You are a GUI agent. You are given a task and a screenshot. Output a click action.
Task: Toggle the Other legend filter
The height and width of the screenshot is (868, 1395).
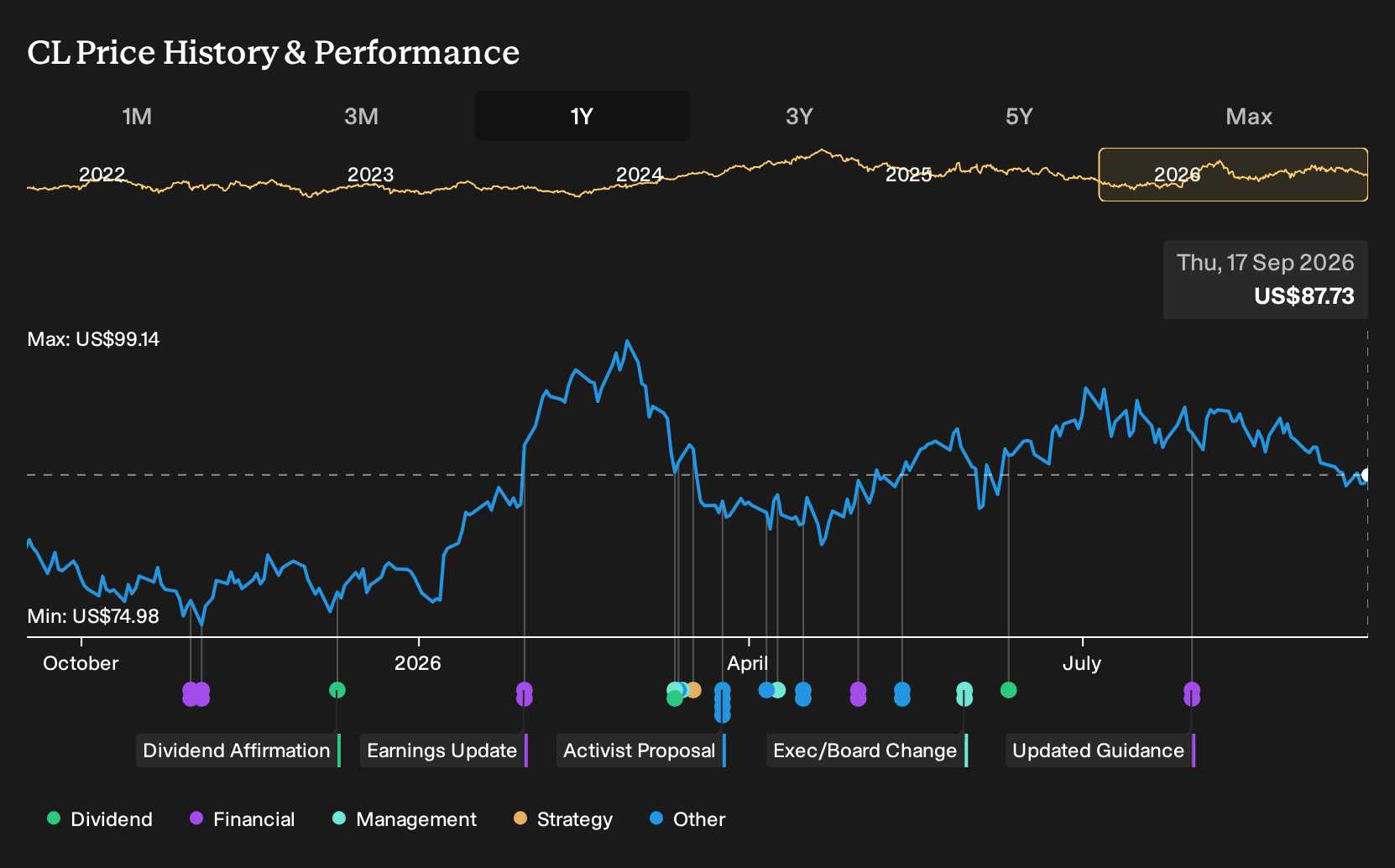pyautogui.click(x=687, y=819)
